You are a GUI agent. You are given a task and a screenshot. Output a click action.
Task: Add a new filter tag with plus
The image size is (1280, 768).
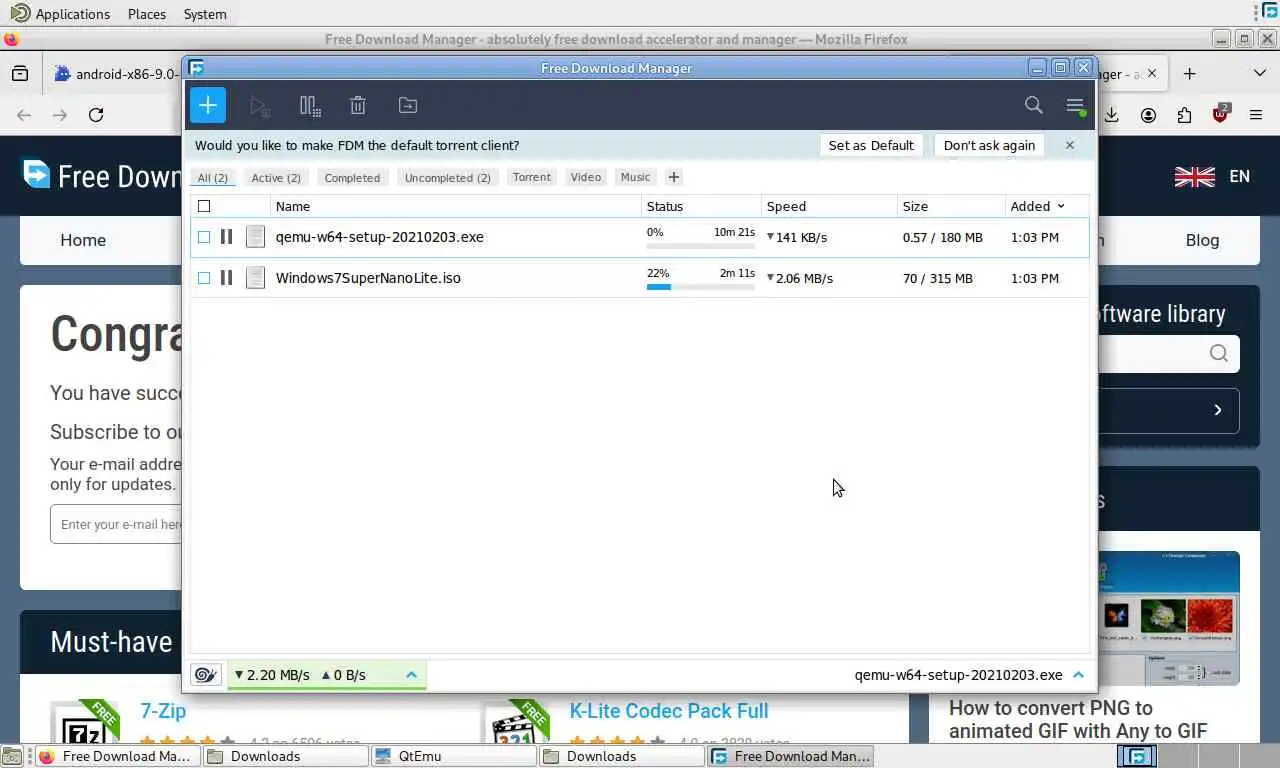click(x=674, y=177)
